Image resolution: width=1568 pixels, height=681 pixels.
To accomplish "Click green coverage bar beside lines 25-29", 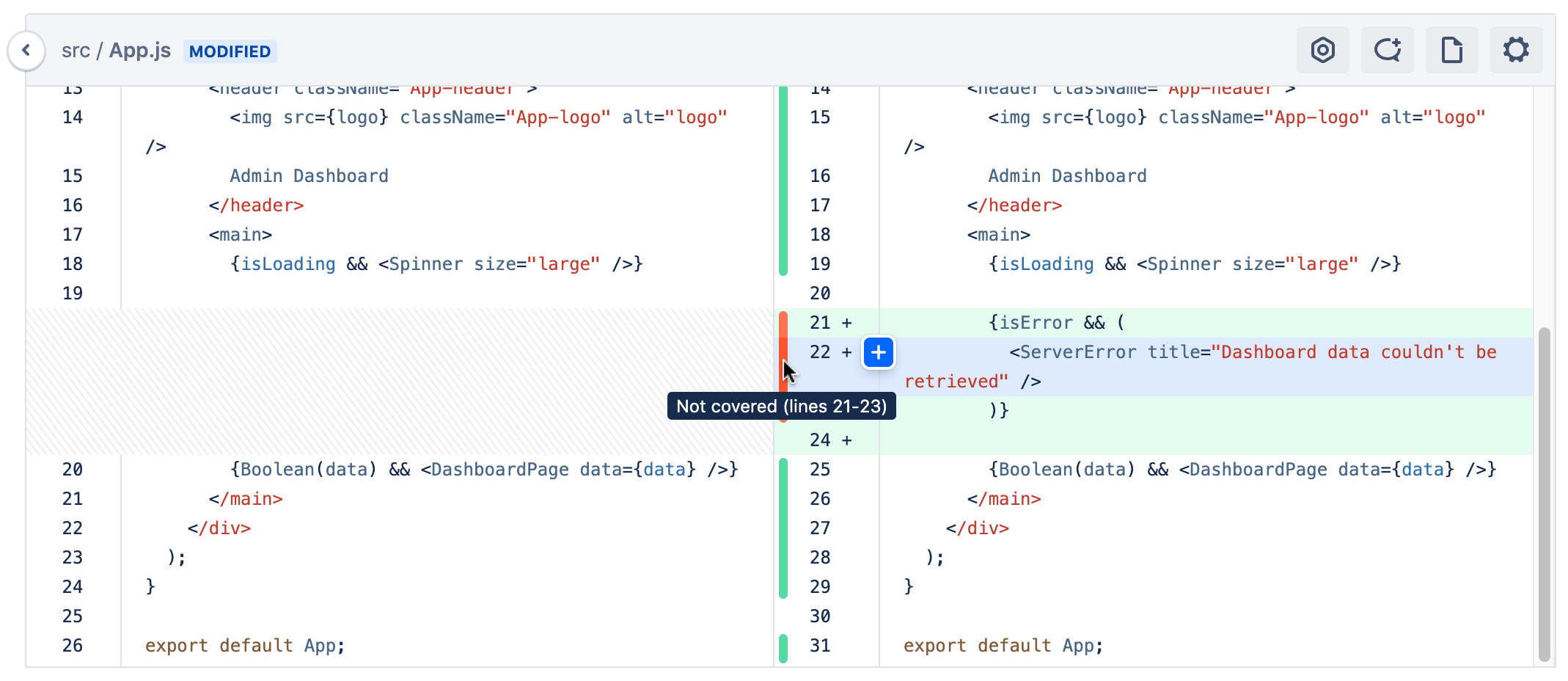I will tap(783, 528).
